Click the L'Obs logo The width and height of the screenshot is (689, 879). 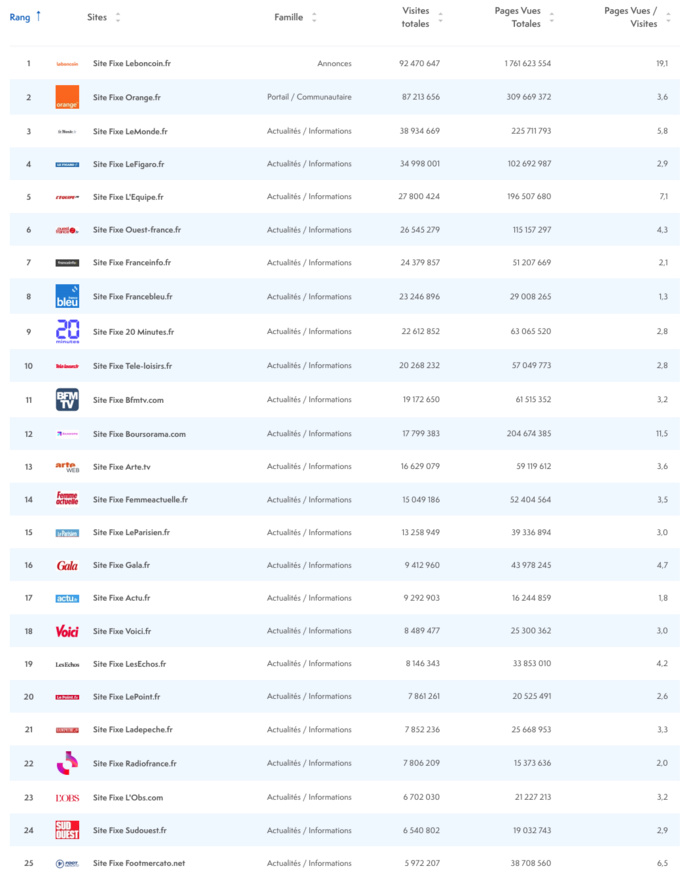(x=67, y=797)
